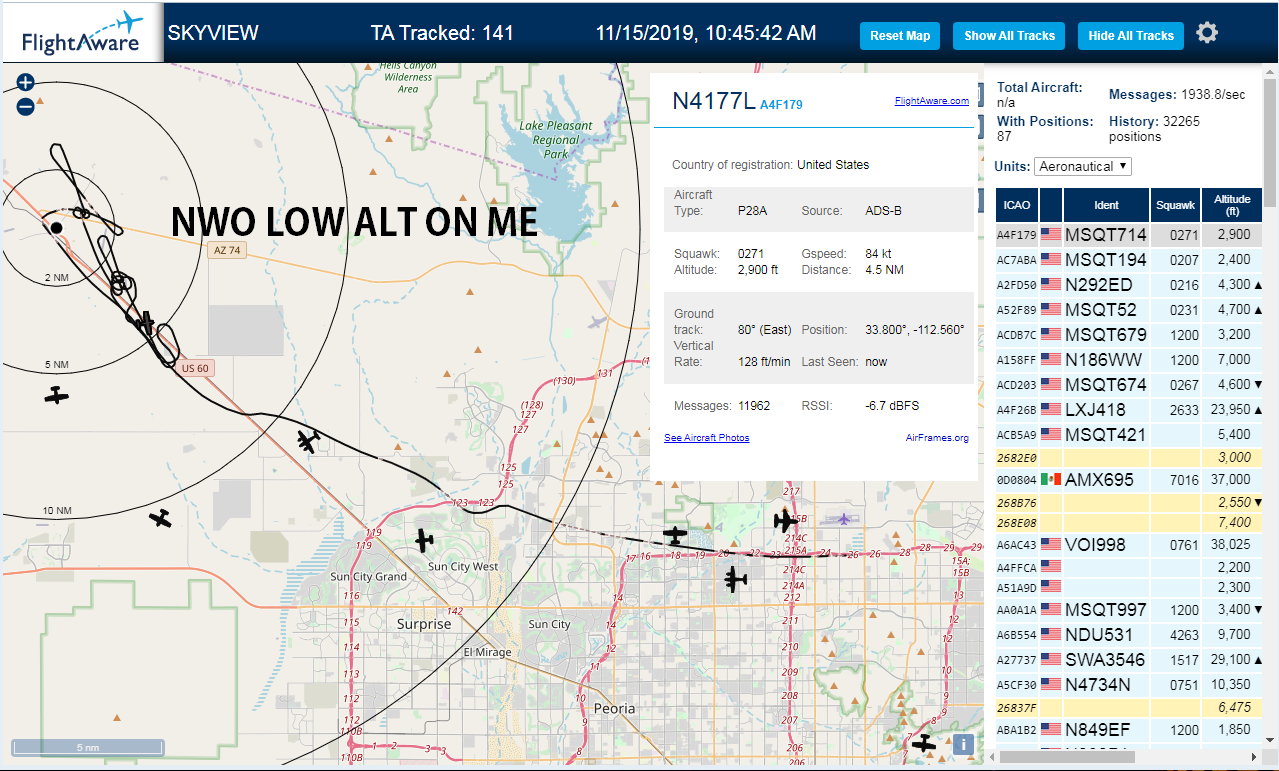
Task: Click the Mexico flag in AMX695 row
Action: [x=1050, y=480]
